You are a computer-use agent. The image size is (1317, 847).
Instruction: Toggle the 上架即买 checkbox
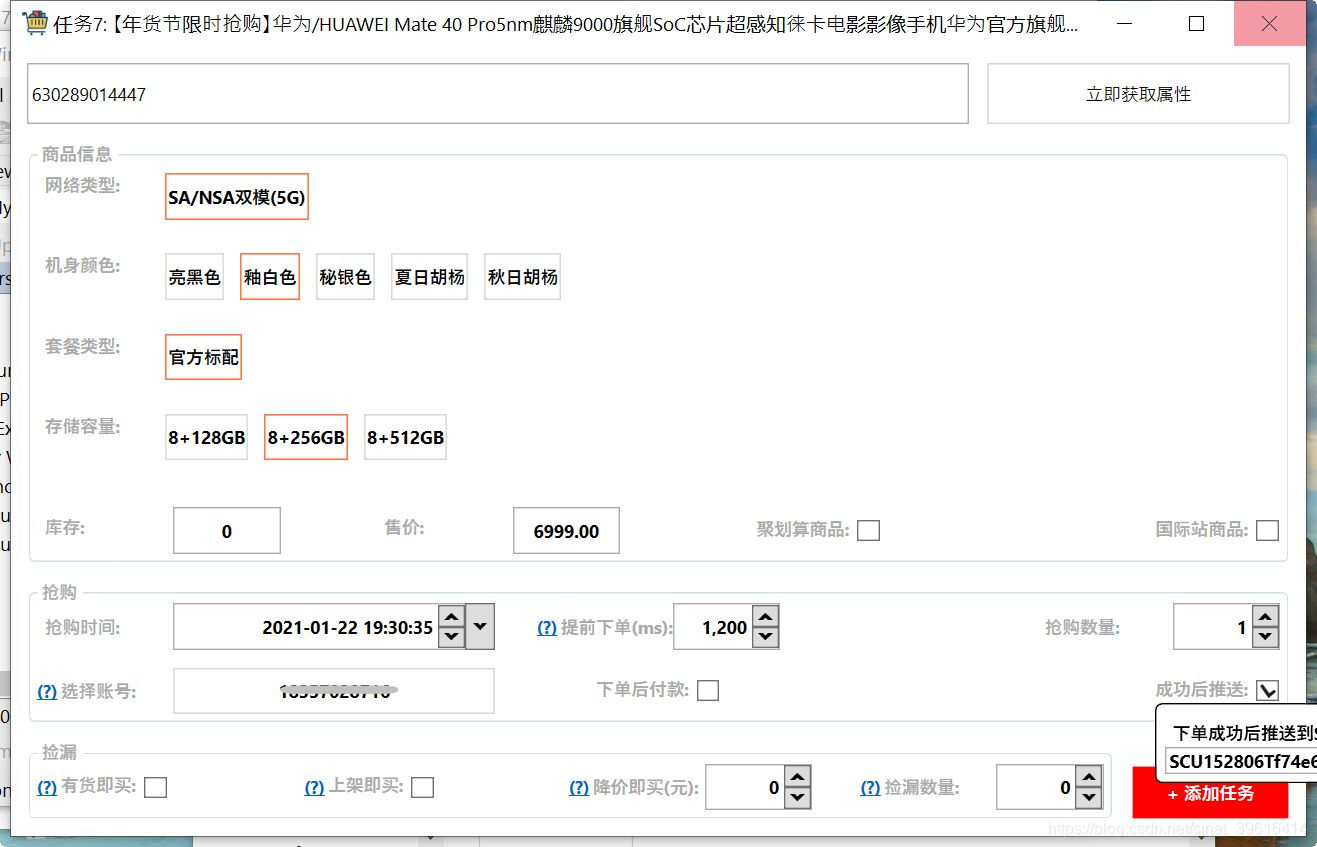(423, 788)
